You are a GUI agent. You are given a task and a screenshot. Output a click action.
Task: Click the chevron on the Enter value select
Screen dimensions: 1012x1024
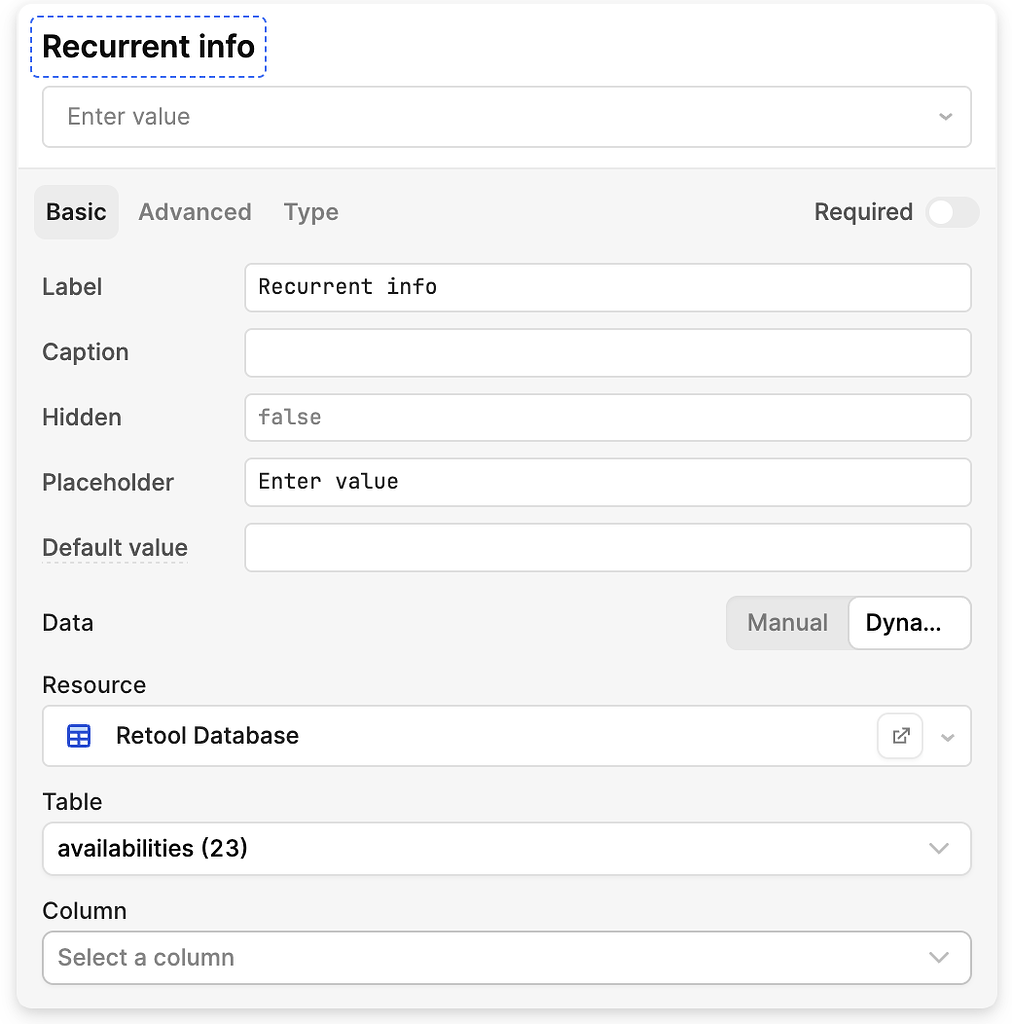click(944, 117)
